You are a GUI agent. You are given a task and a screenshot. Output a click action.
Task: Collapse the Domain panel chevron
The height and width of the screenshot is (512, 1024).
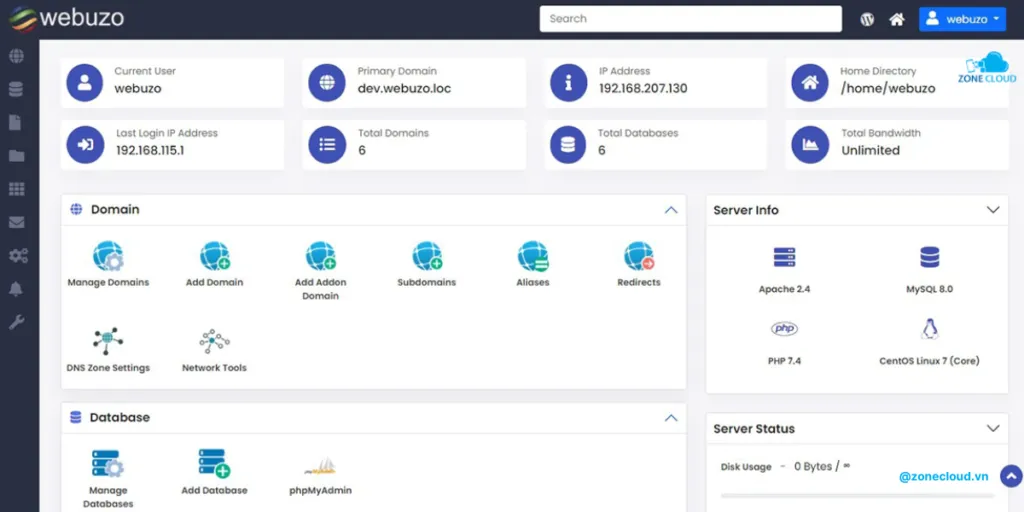coord(671,210)
